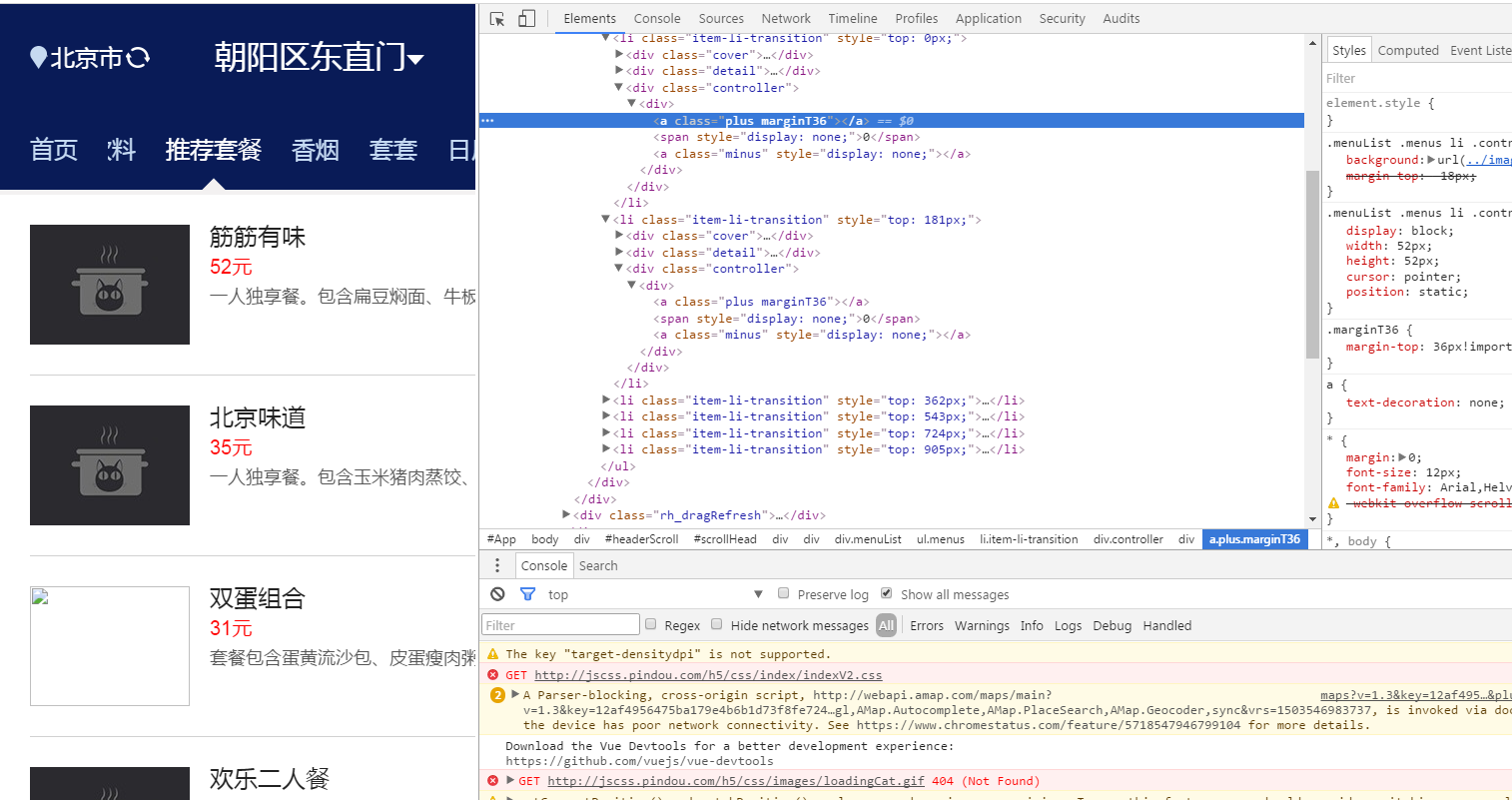The width and height of the screenshot is (1512, 800).
Task: Expand the loadingCat.gif 404 error entry
Action: point(511,781)
